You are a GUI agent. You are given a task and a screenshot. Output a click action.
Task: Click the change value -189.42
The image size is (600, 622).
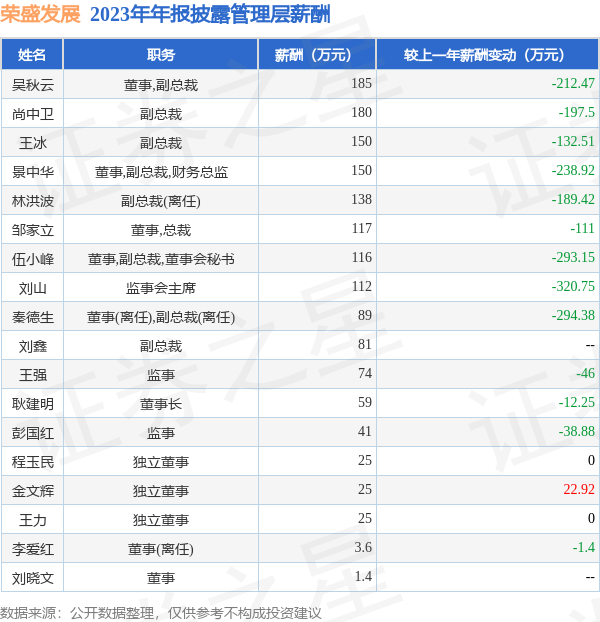point(573,199)
